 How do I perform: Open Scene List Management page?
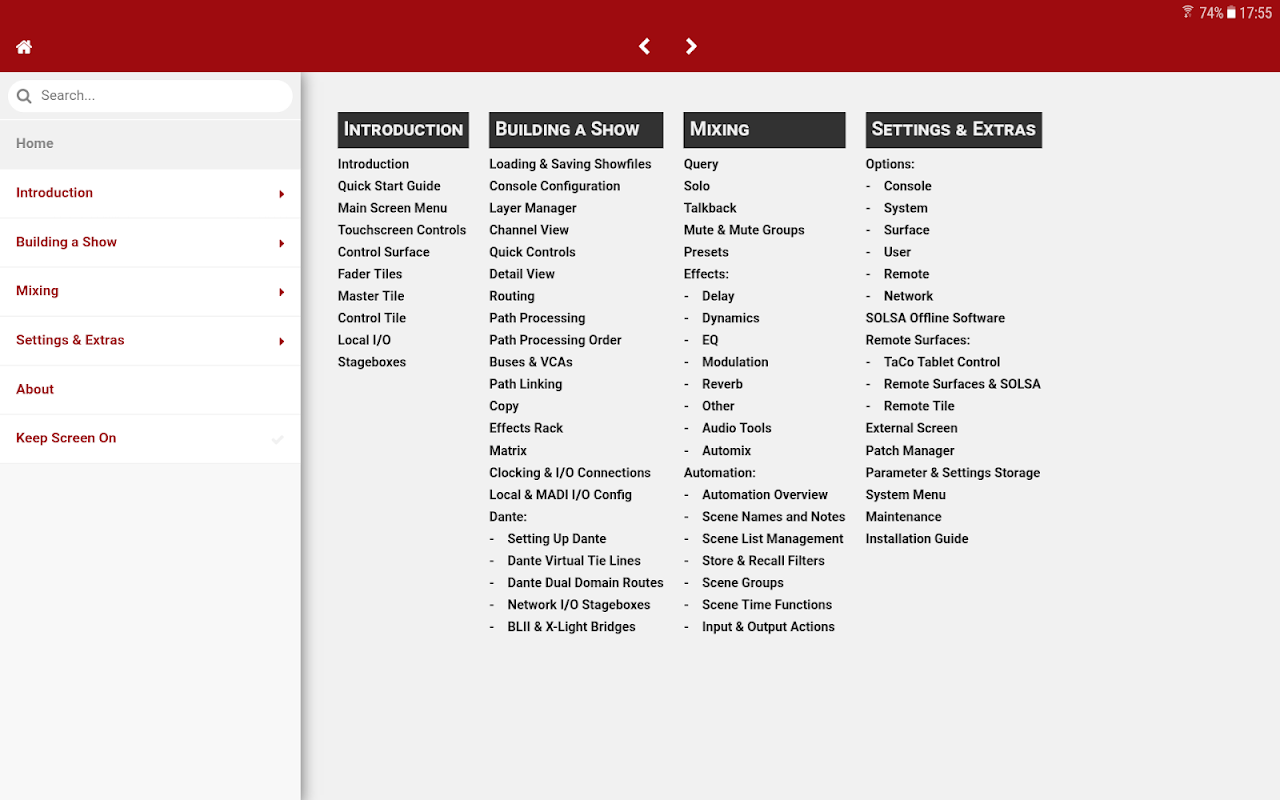point(773,539)
